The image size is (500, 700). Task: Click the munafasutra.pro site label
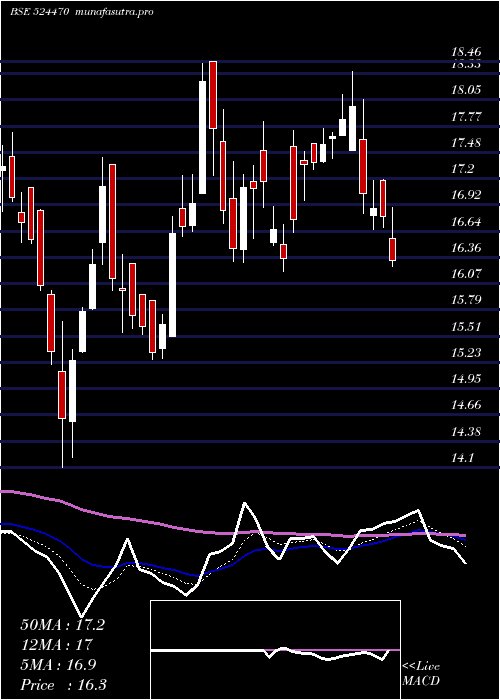click(x=115, y=12)
